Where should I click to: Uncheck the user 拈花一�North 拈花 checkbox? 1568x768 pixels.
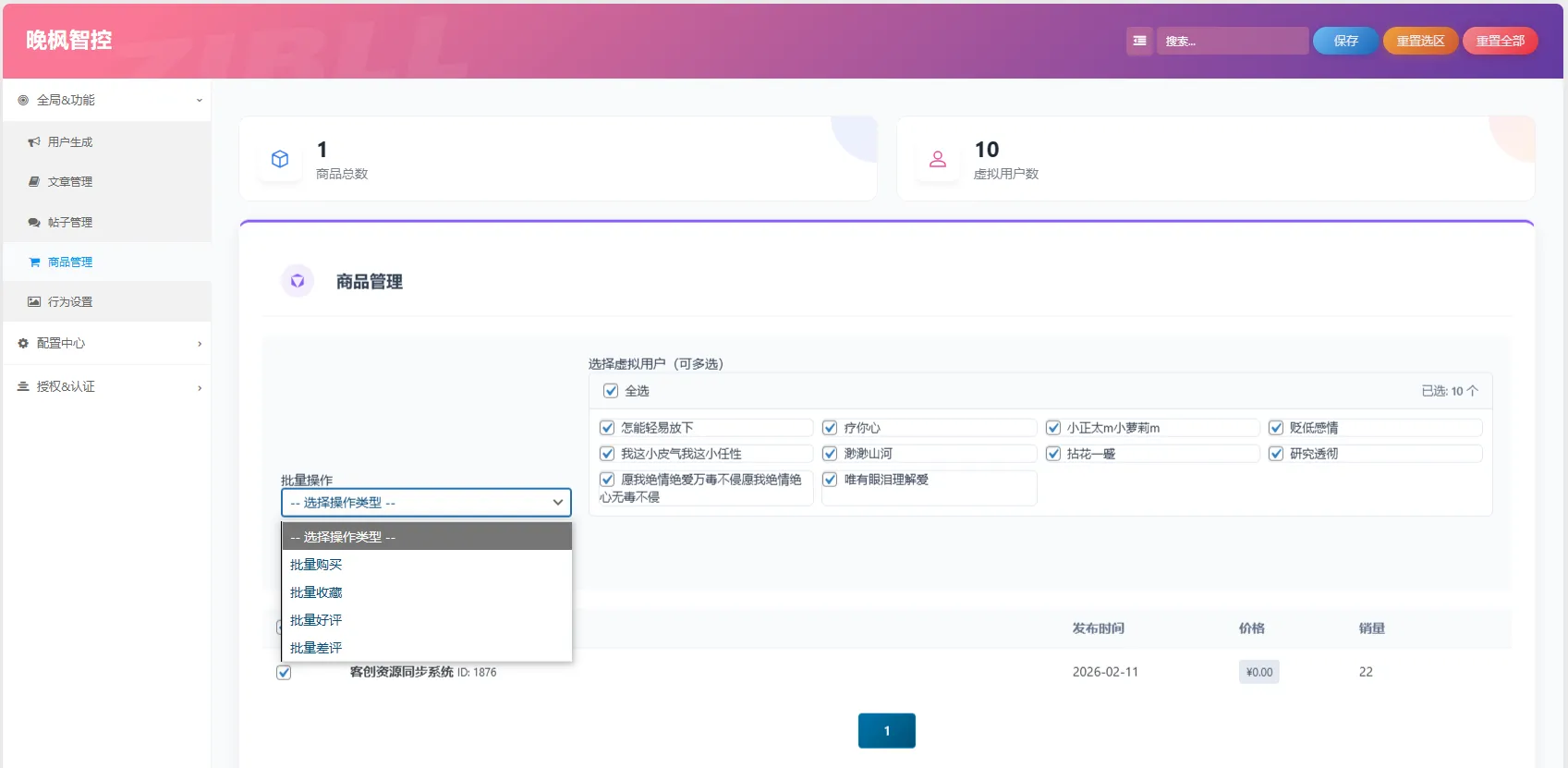[x=1053, y=454]
